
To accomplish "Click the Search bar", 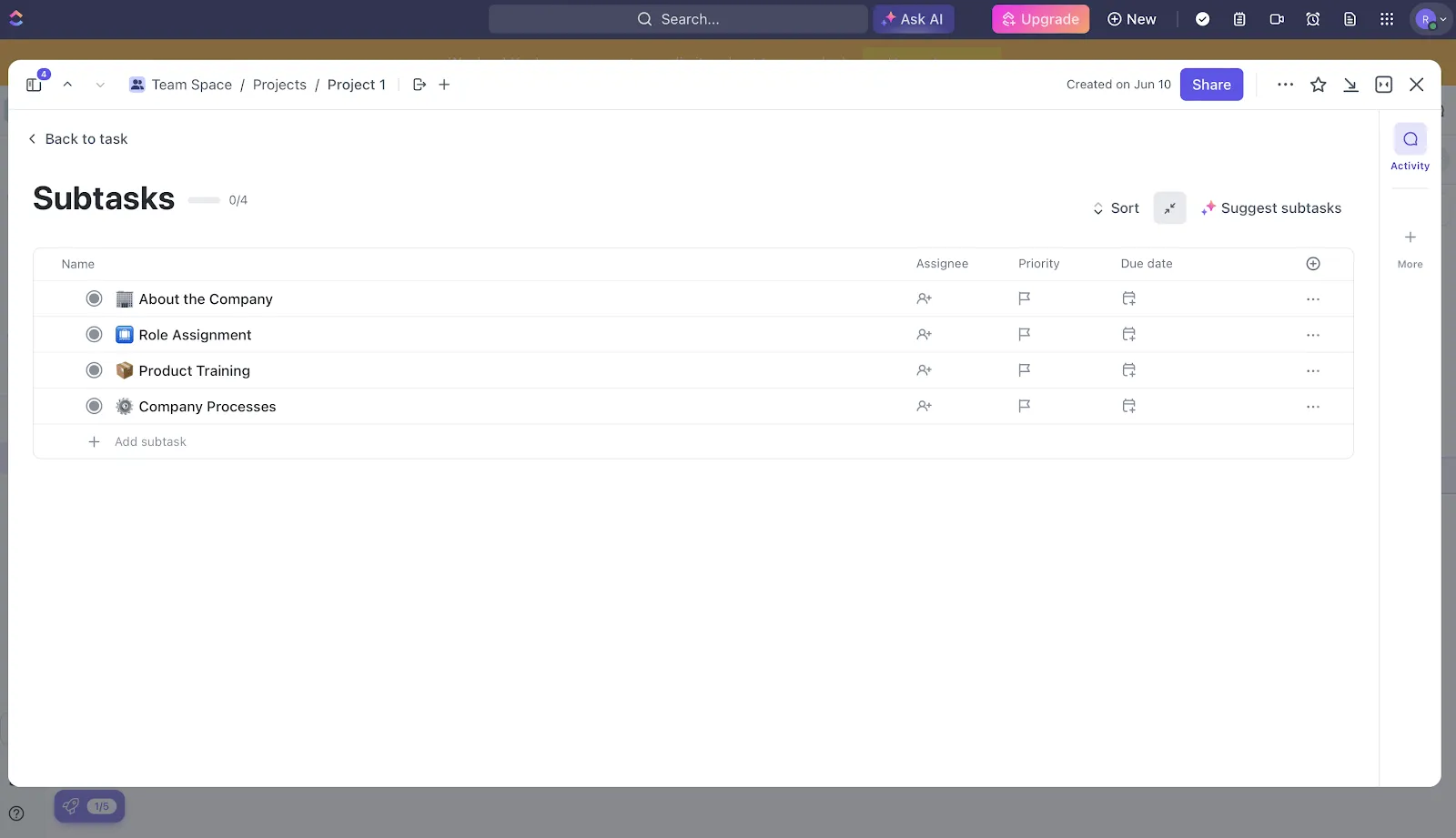I will pos(678,19).
